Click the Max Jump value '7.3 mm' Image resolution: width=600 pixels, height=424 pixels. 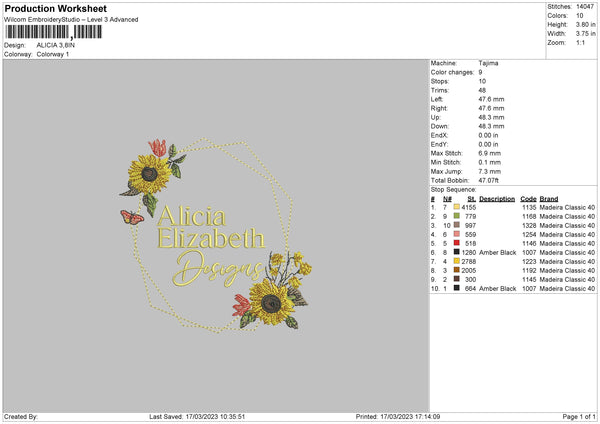[x=489, y=171]
